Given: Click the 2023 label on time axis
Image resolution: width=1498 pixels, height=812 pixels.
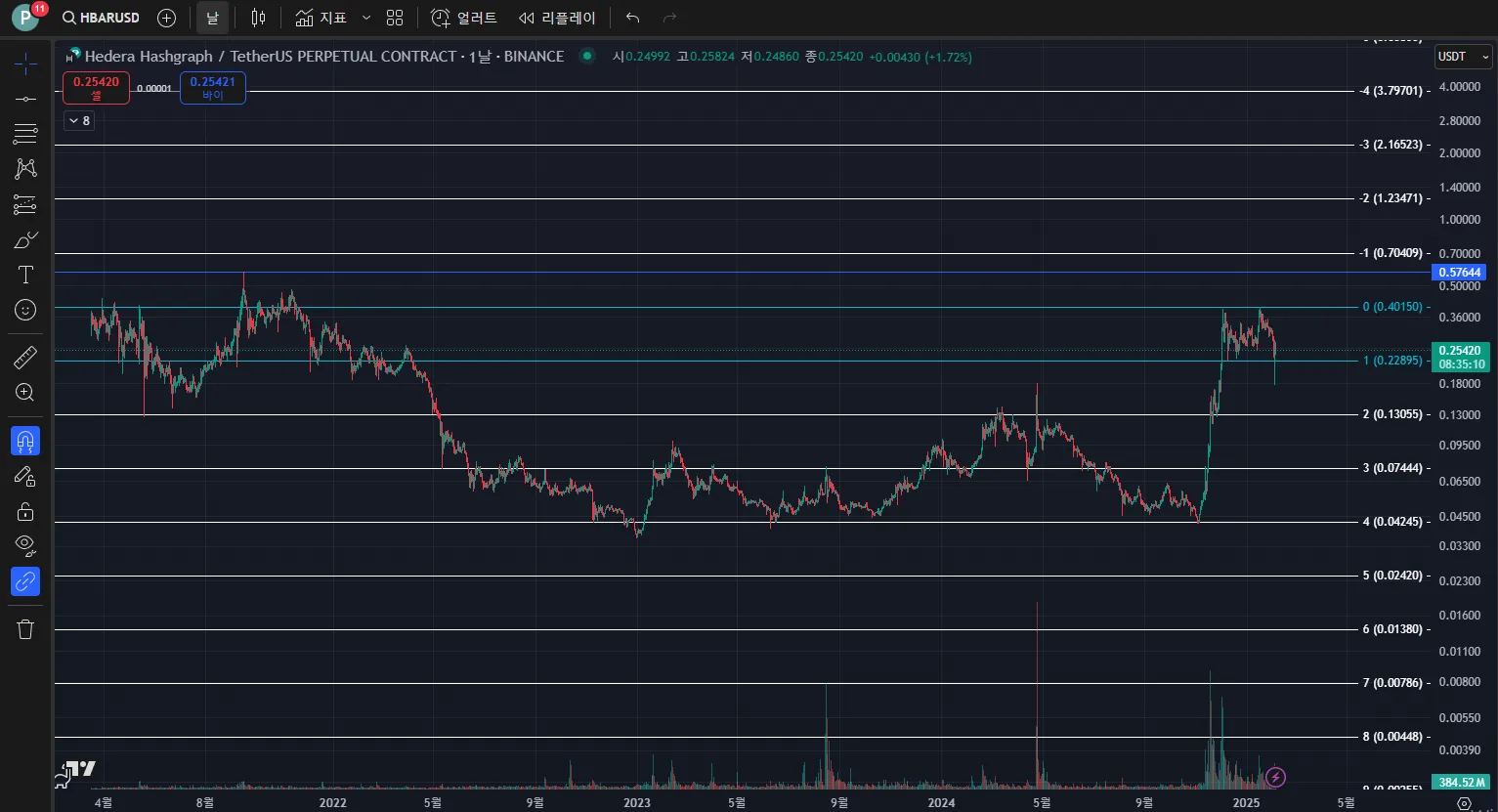Looking at the screenshot, I should (x=637, y=803).
